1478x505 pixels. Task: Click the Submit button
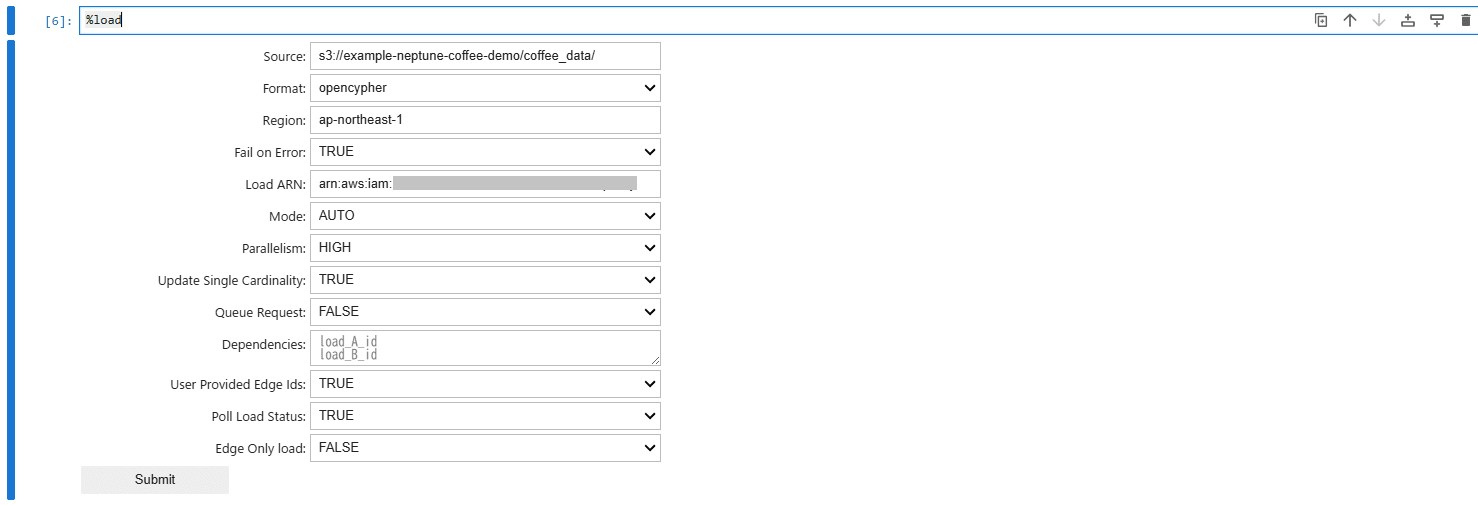click(155, 480)
